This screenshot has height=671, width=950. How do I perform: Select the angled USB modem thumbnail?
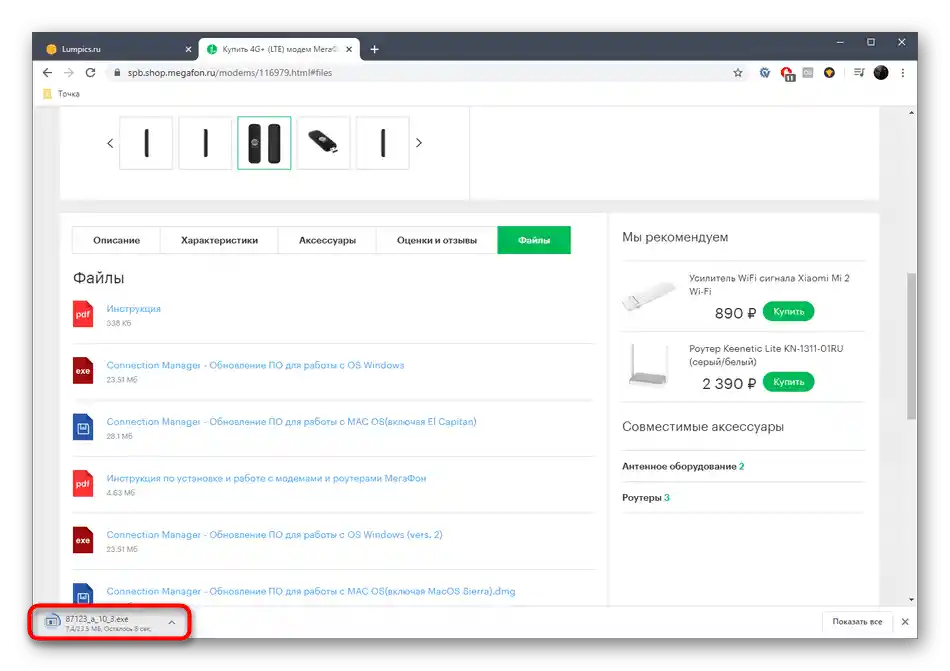[324, 143]
